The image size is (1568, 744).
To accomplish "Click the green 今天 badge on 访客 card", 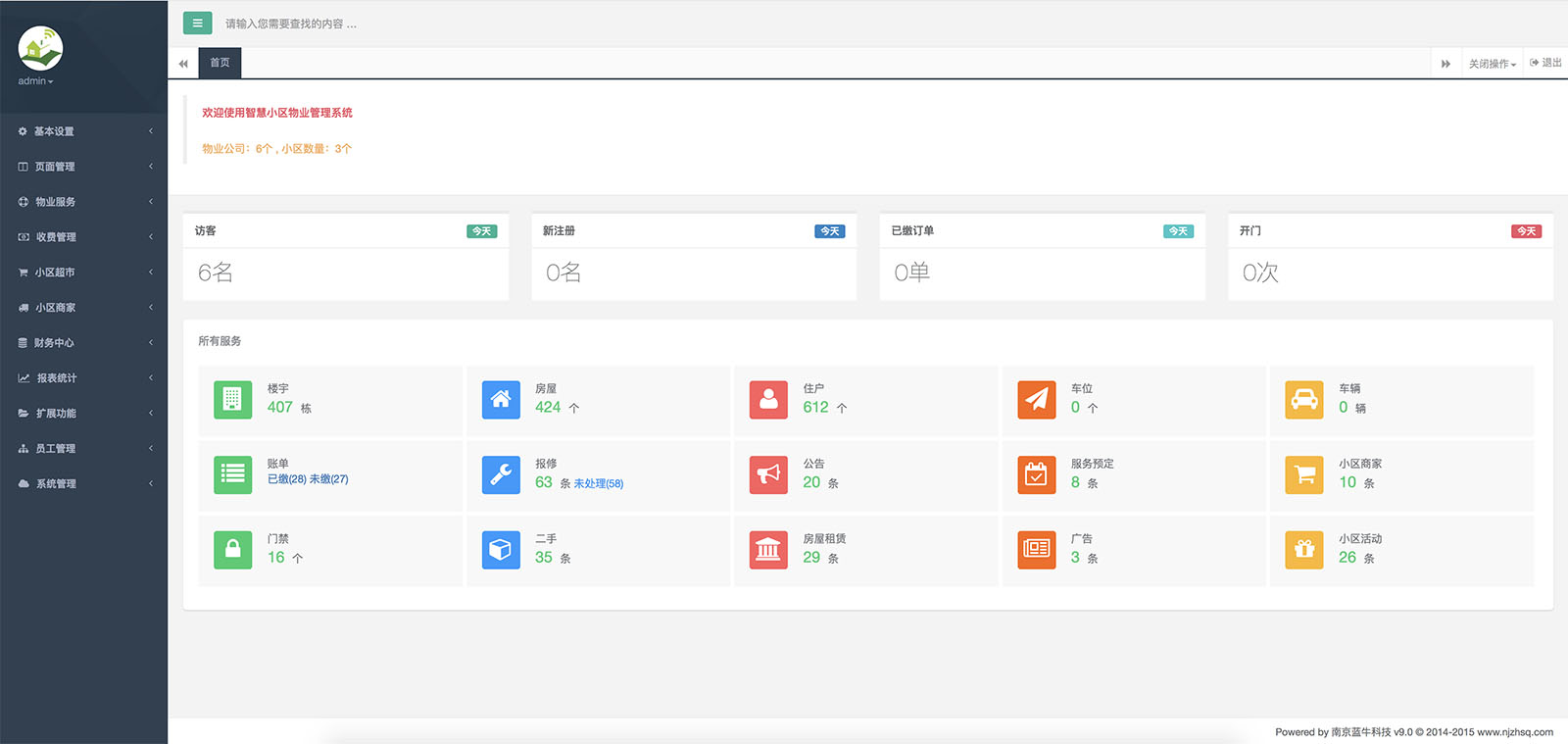I will [x=482, y=231].
